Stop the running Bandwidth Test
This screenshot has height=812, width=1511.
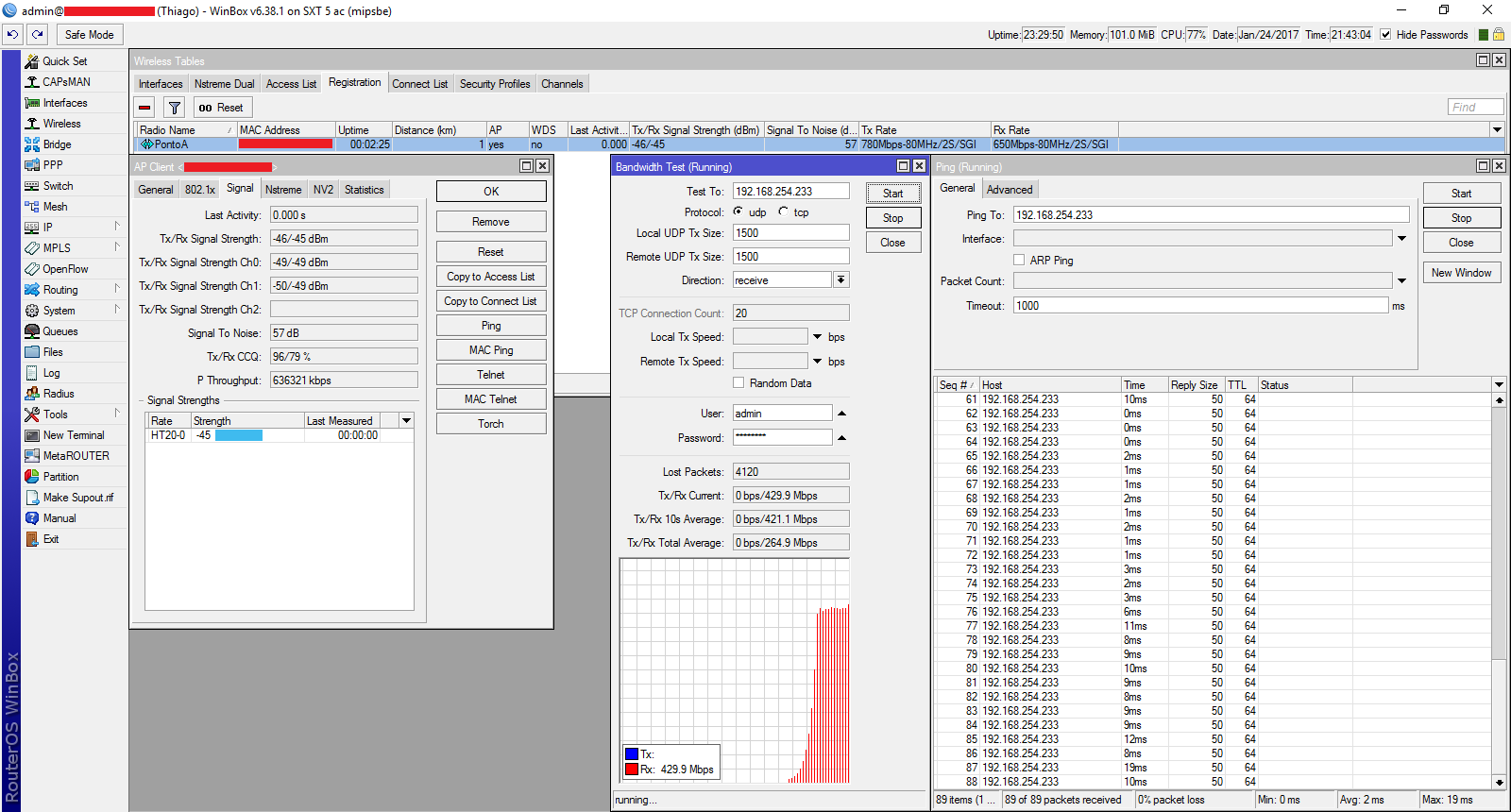pos(892,218)
